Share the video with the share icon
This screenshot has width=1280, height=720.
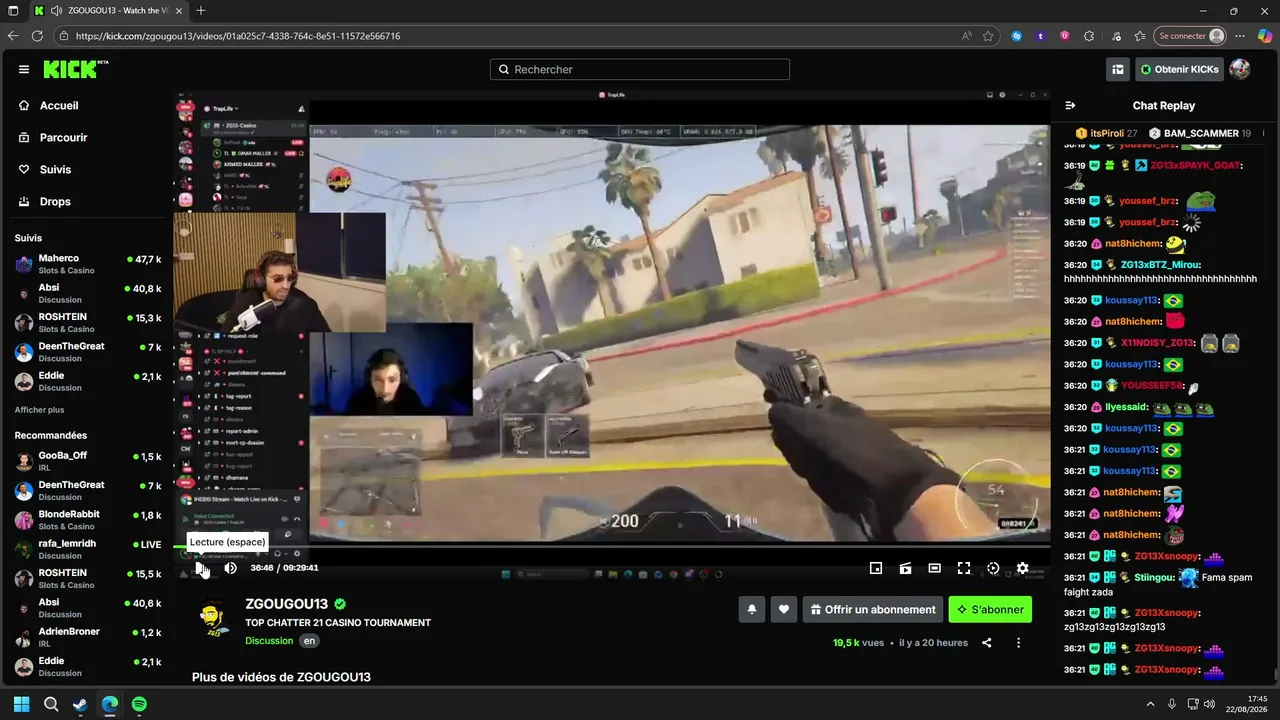click(x=987, y=643)
